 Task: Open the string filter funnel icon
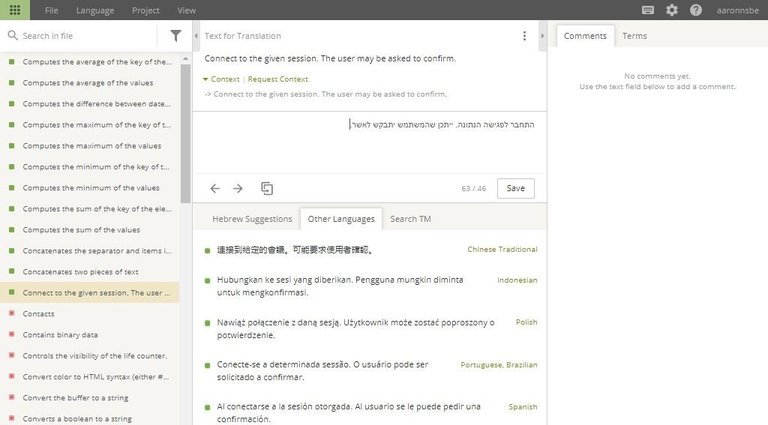(x=176, y=36)
